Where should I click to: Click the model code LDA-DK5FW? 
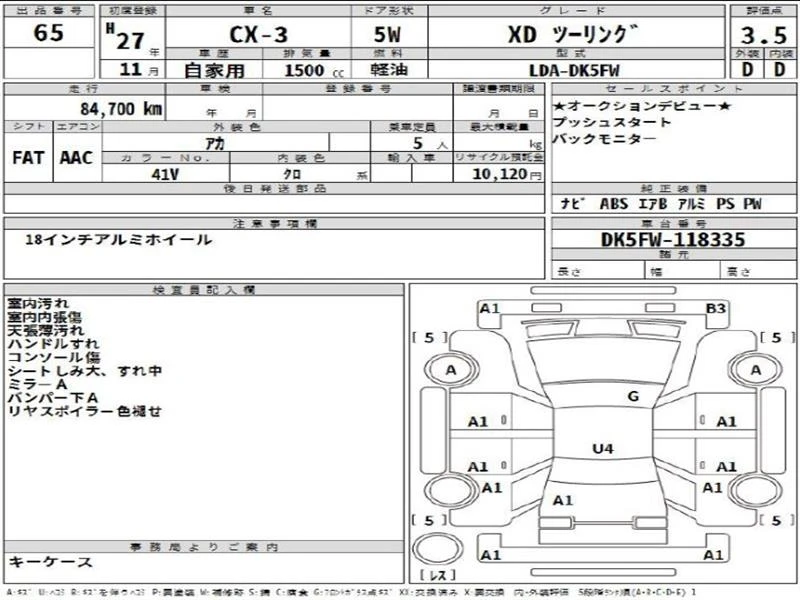574,70
